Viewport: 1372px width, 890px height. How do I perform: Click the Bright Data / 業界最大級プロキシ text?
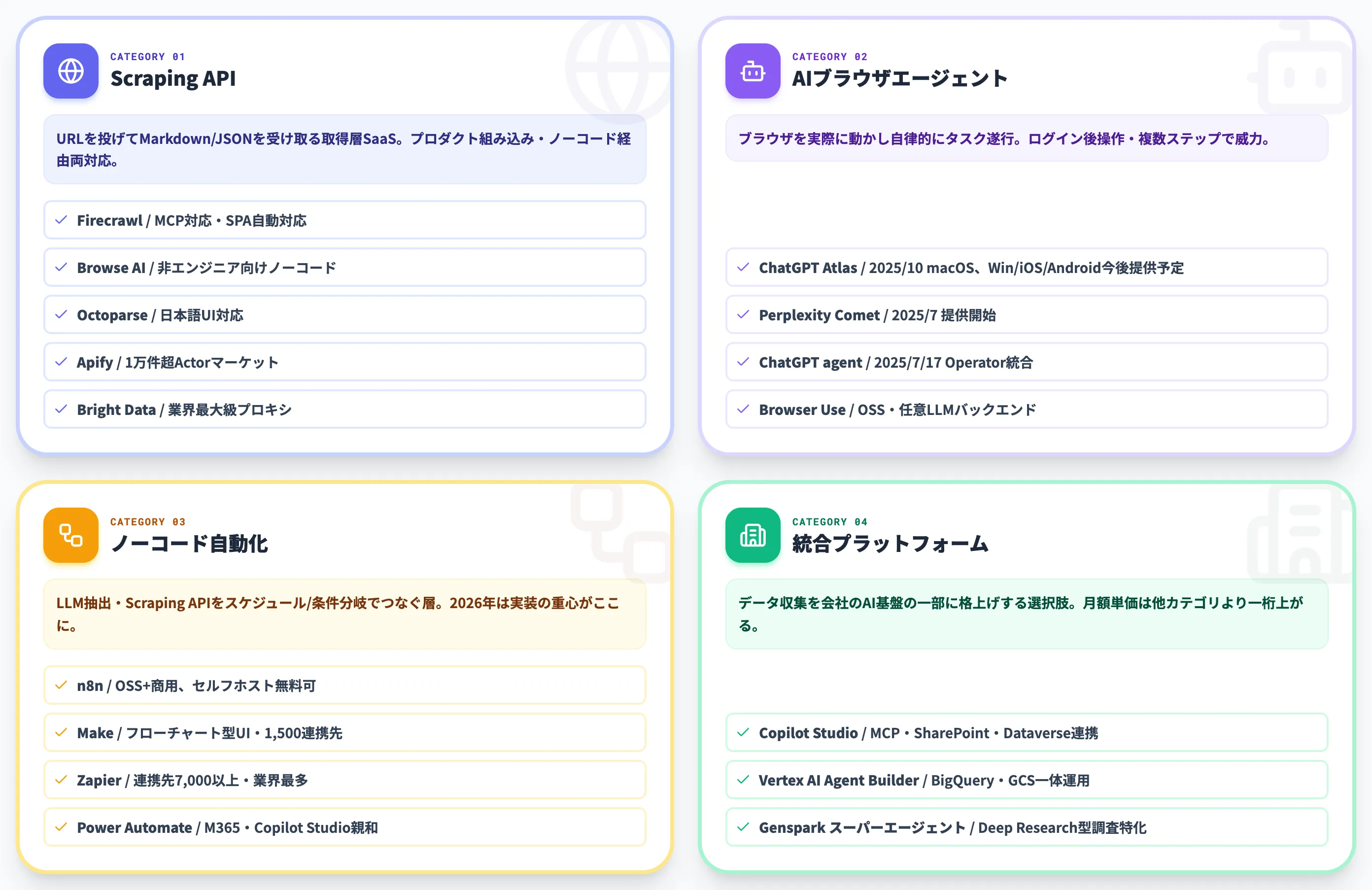coord(184,409)
